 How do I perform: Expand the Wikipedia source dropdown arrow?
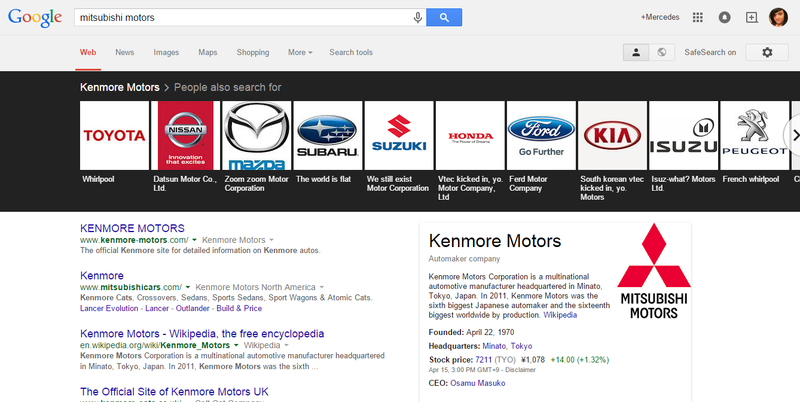286,345
